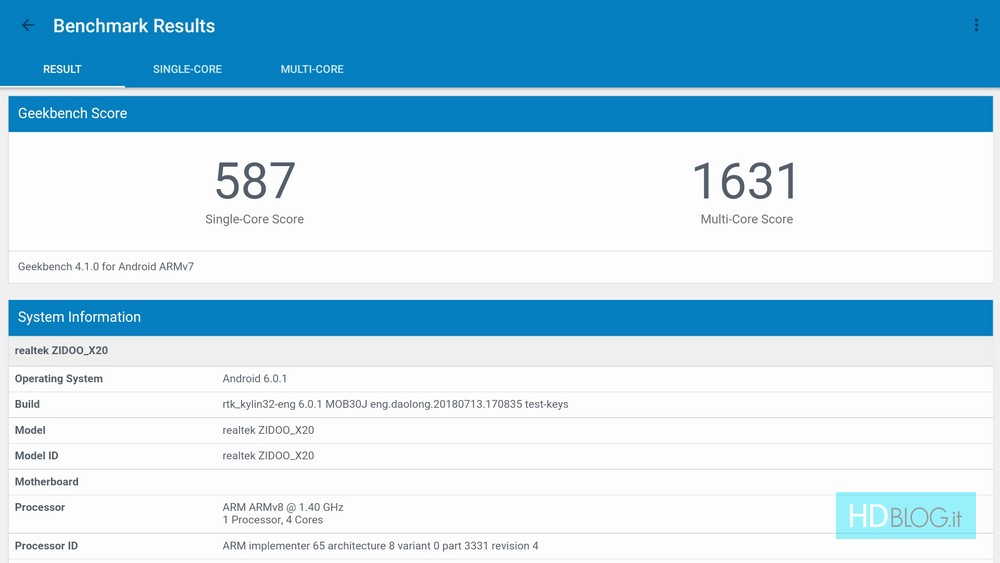This screenshot has height=563, width=1000.
Task: Click the Build value rtk_kylin32-eng
Action: [395, 405]
